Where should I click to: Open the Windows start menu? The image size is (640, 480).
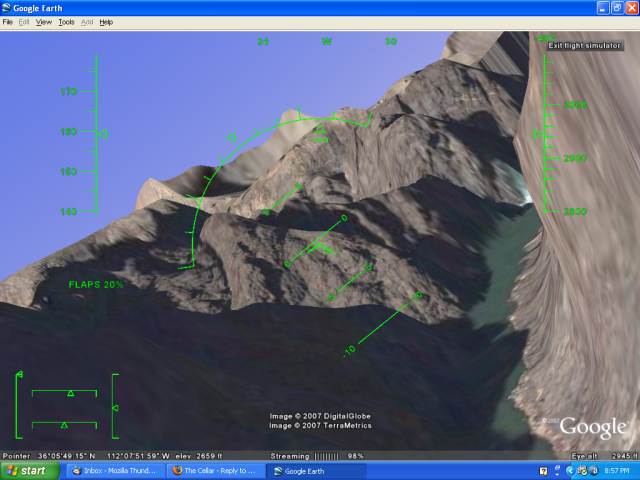tap(29, 471)
